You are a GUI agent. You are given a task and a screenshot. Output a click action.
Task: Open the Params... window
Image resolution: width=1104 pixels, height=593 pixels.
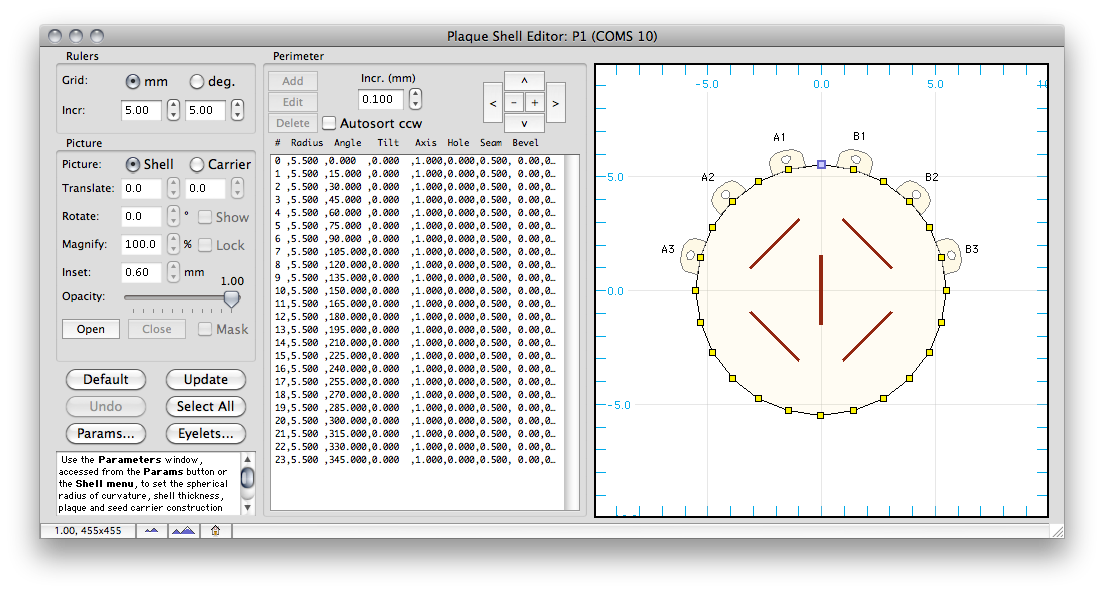click(106, 433)
